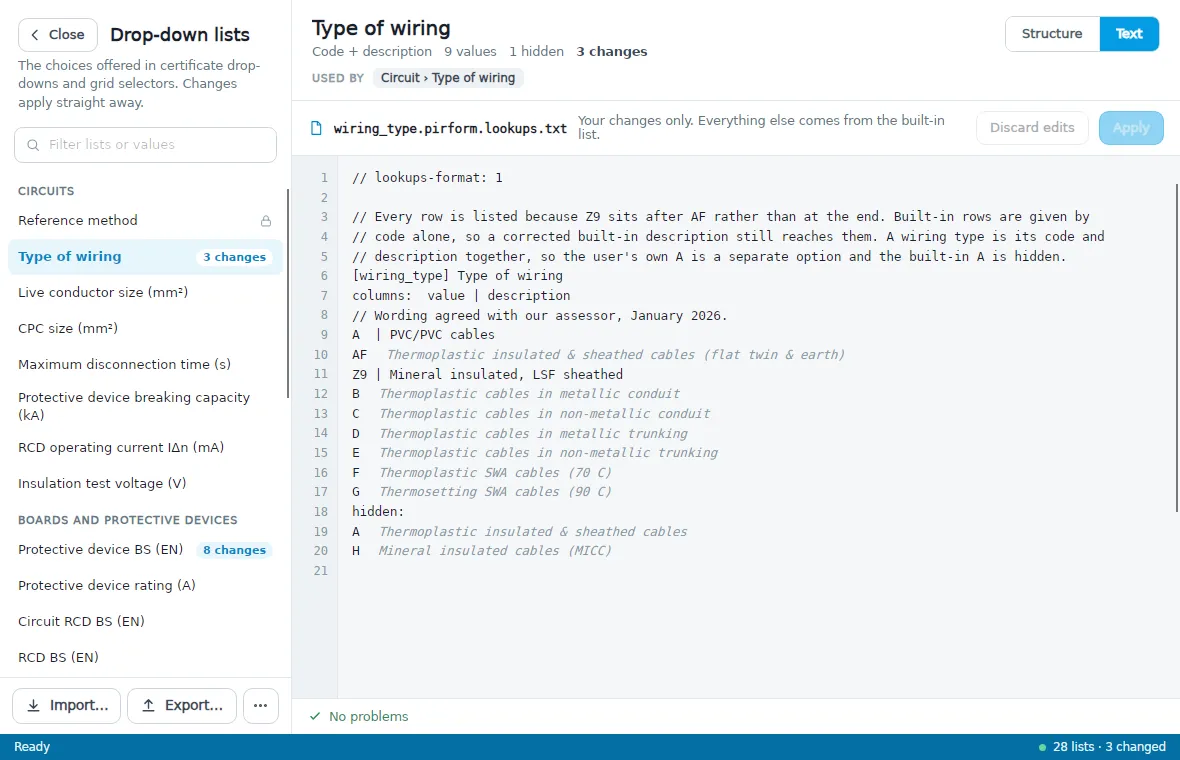Click the '3 changes' text in header
Screen dimensions: 1180x760
pos(612,52)
